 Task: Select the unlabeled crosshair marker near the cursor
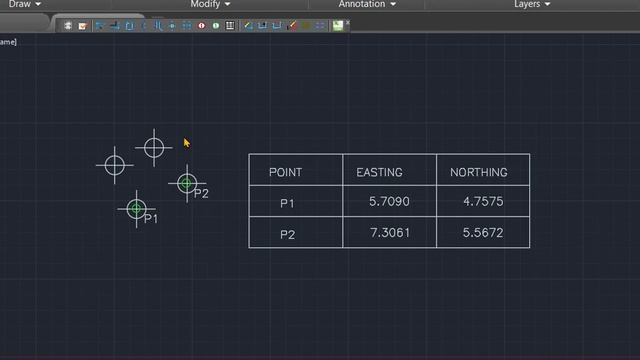click(x=154, y=148)
